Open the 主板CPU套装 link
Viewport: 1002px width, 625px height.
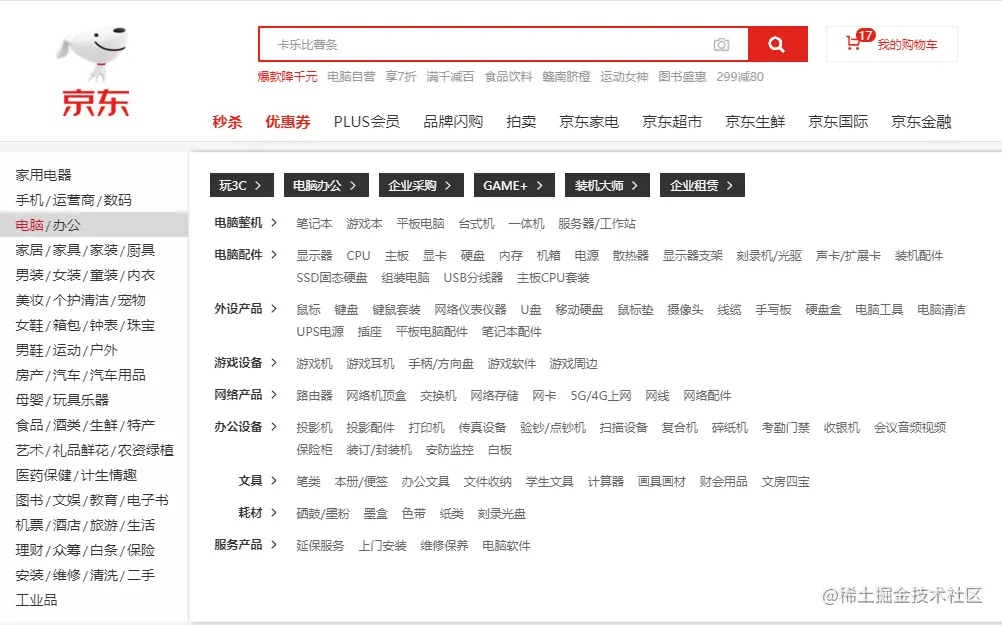(553, 278)
